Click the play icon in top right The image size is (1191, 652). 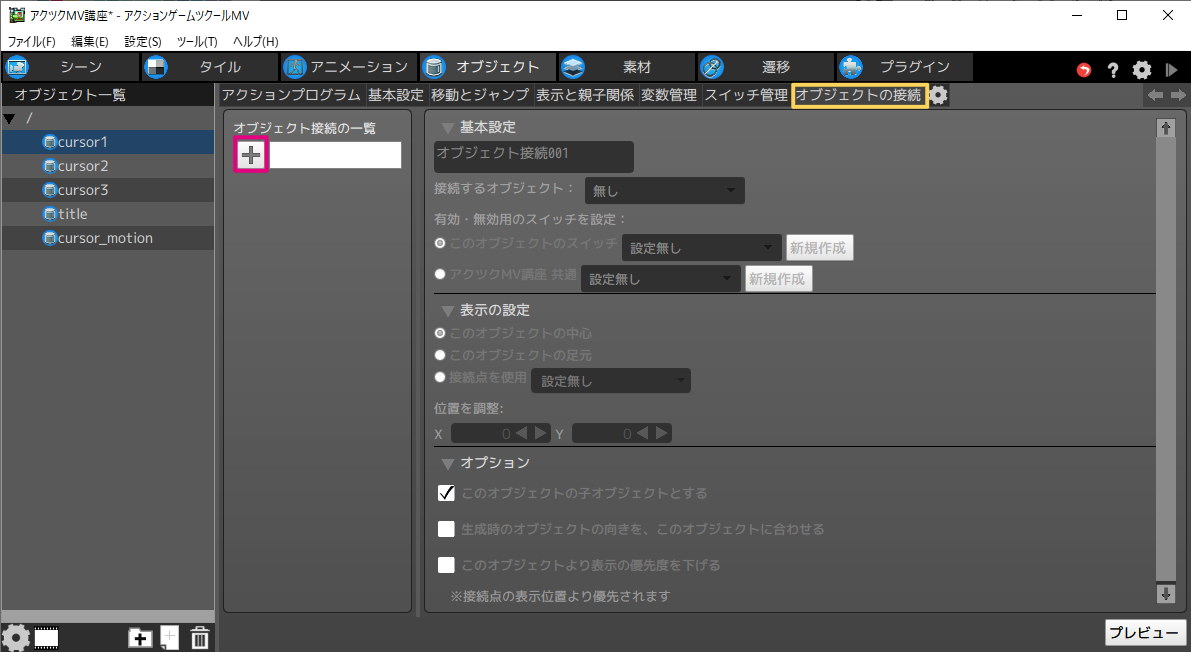coord(1171,70)
